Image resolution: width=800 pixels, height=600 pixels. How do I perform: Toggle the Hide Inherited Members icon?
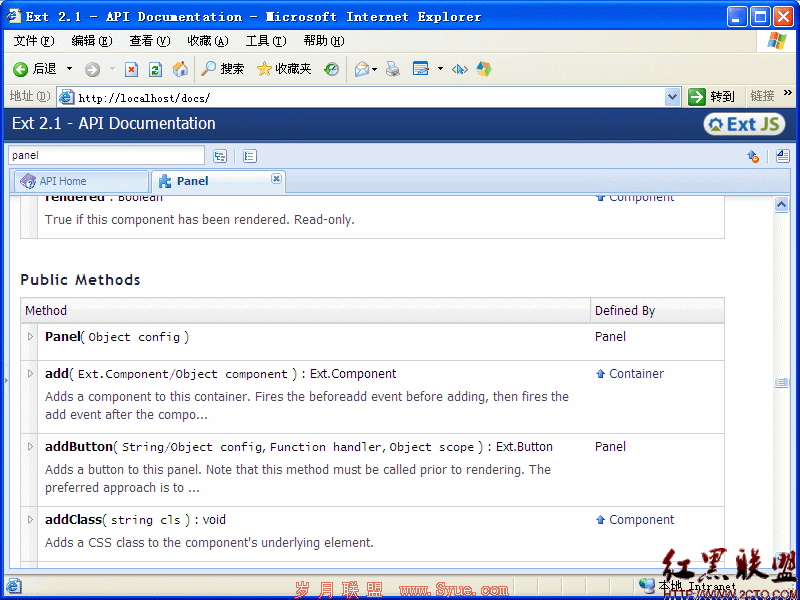click(753, 156)
